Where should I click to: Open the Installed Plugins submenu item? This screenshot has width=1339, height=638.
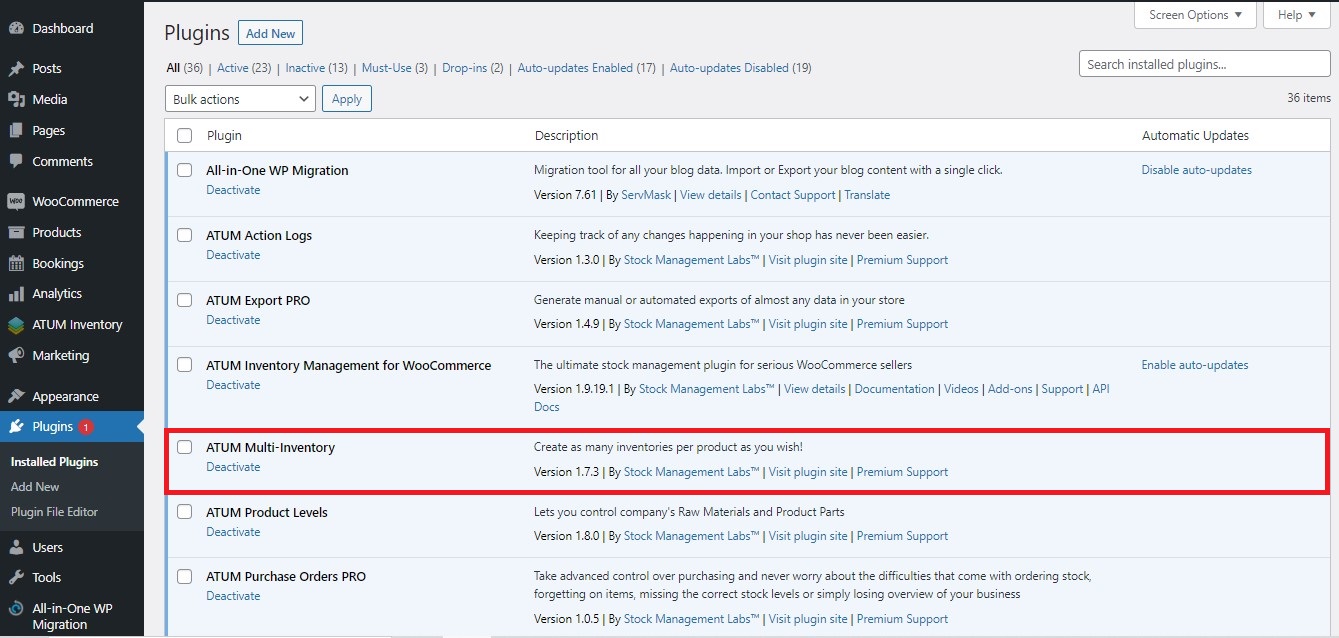(x=55, y=462)
